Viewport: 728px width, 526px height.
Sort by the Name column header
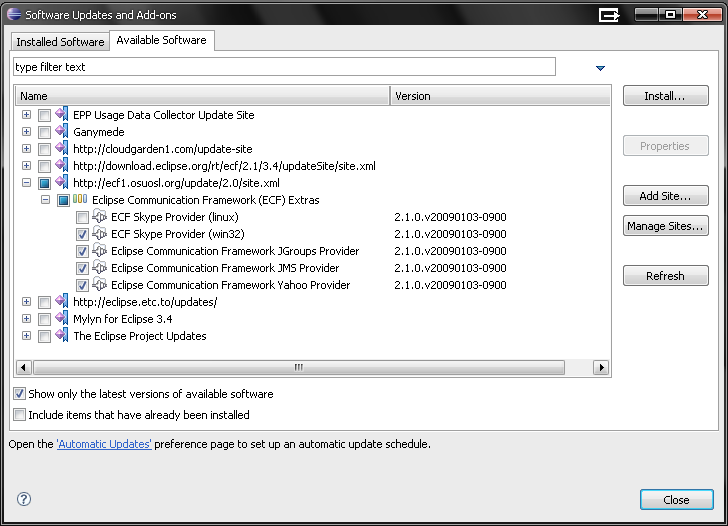(203, 96)
